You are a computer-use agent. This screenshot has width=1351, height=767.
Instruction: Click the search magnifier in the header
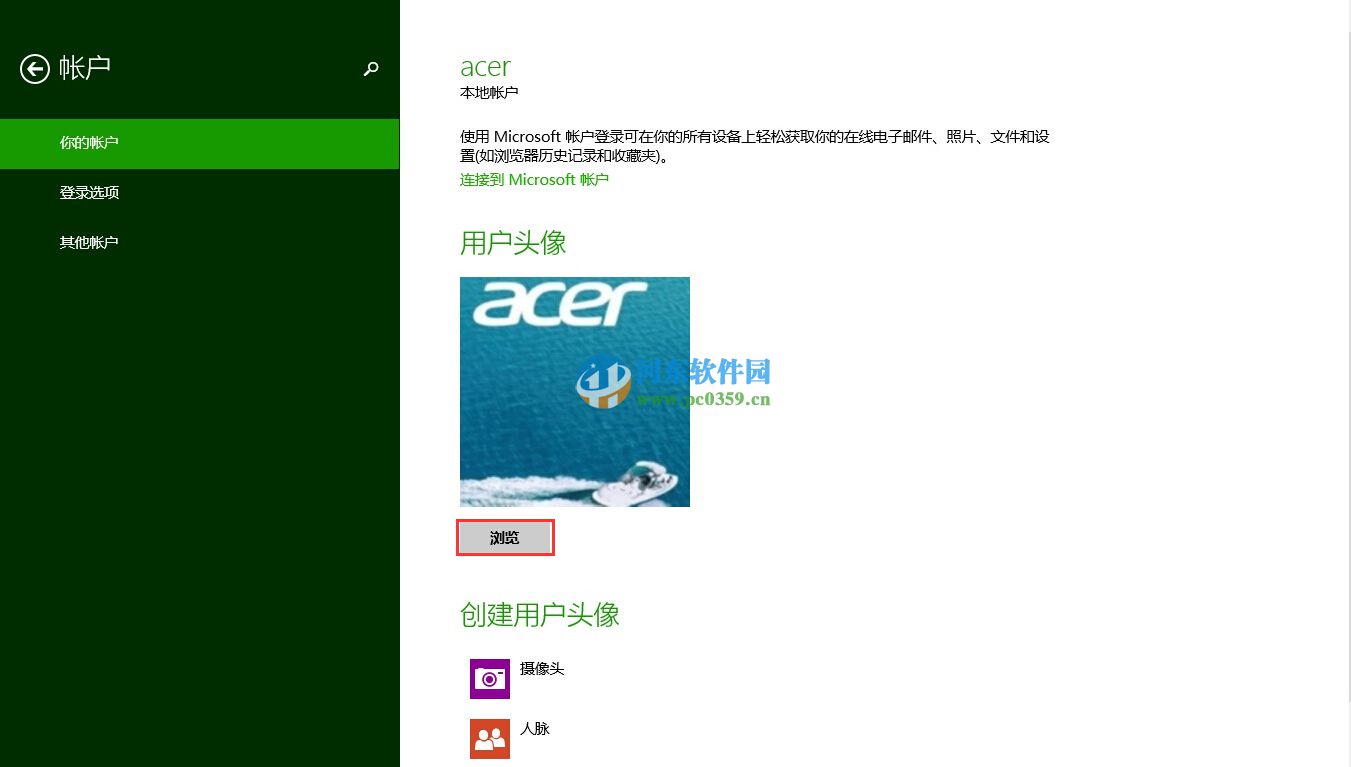[x=371, y=69]
